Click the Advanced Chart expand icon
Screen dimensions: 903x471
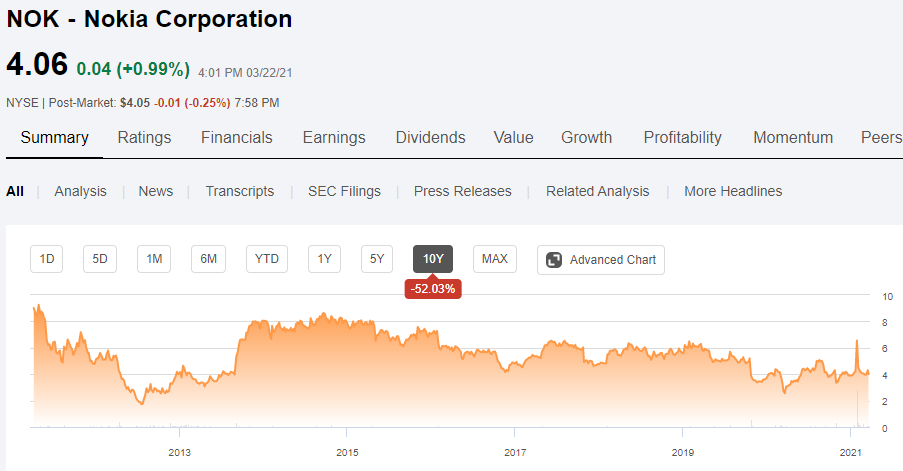click(553, 260)
